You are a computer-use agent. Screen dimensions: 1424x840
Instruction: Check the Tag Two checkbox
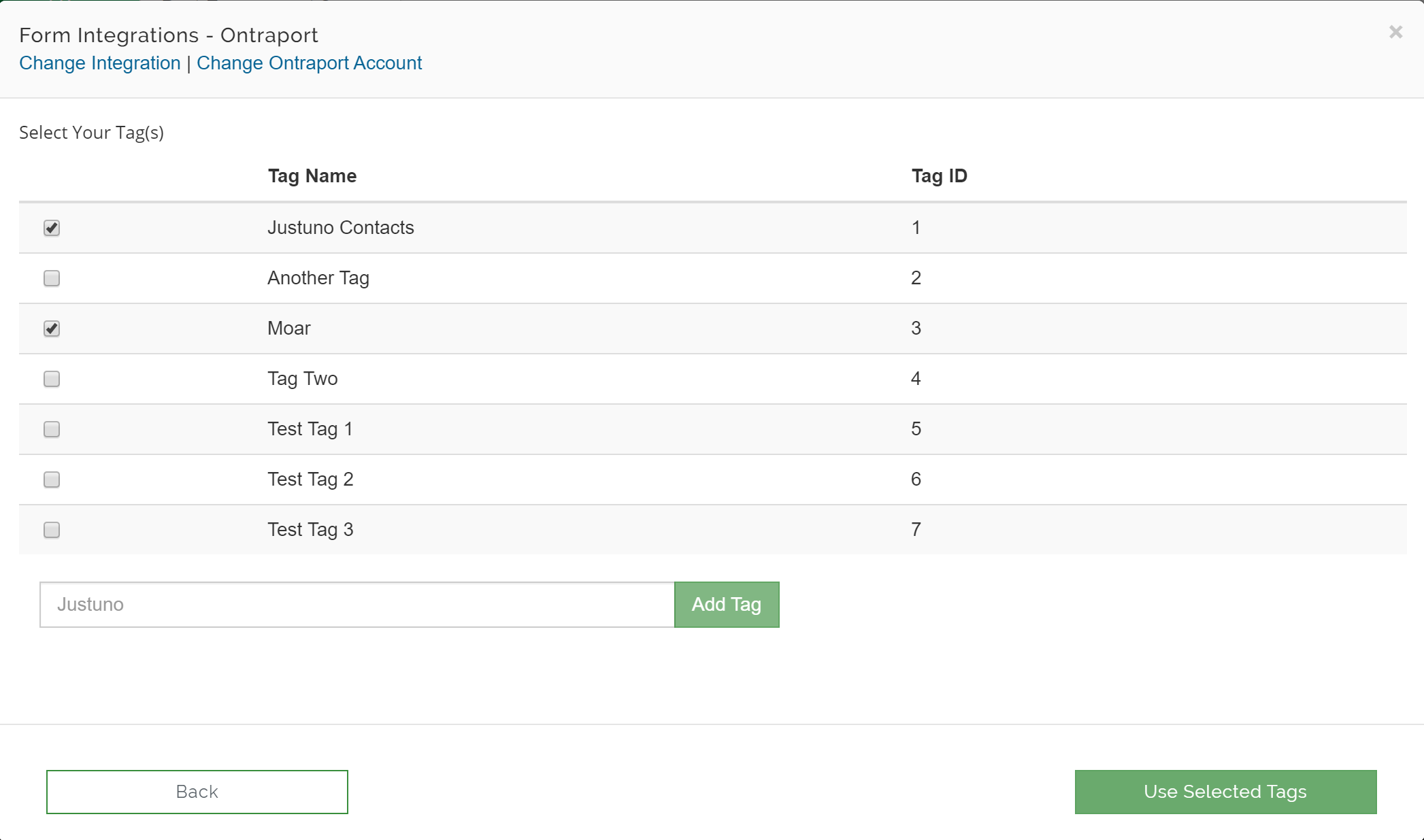(x=51, y=378)
